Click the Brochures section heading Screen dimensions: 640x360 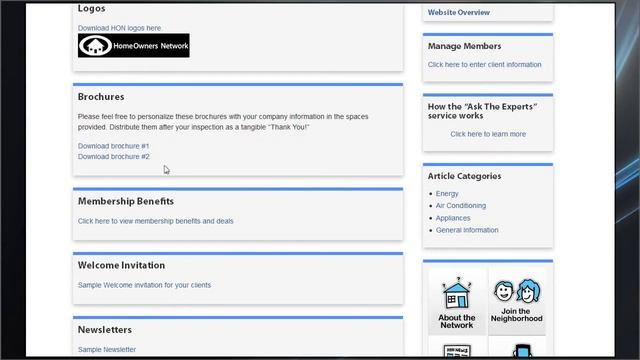tap(101, 97)
